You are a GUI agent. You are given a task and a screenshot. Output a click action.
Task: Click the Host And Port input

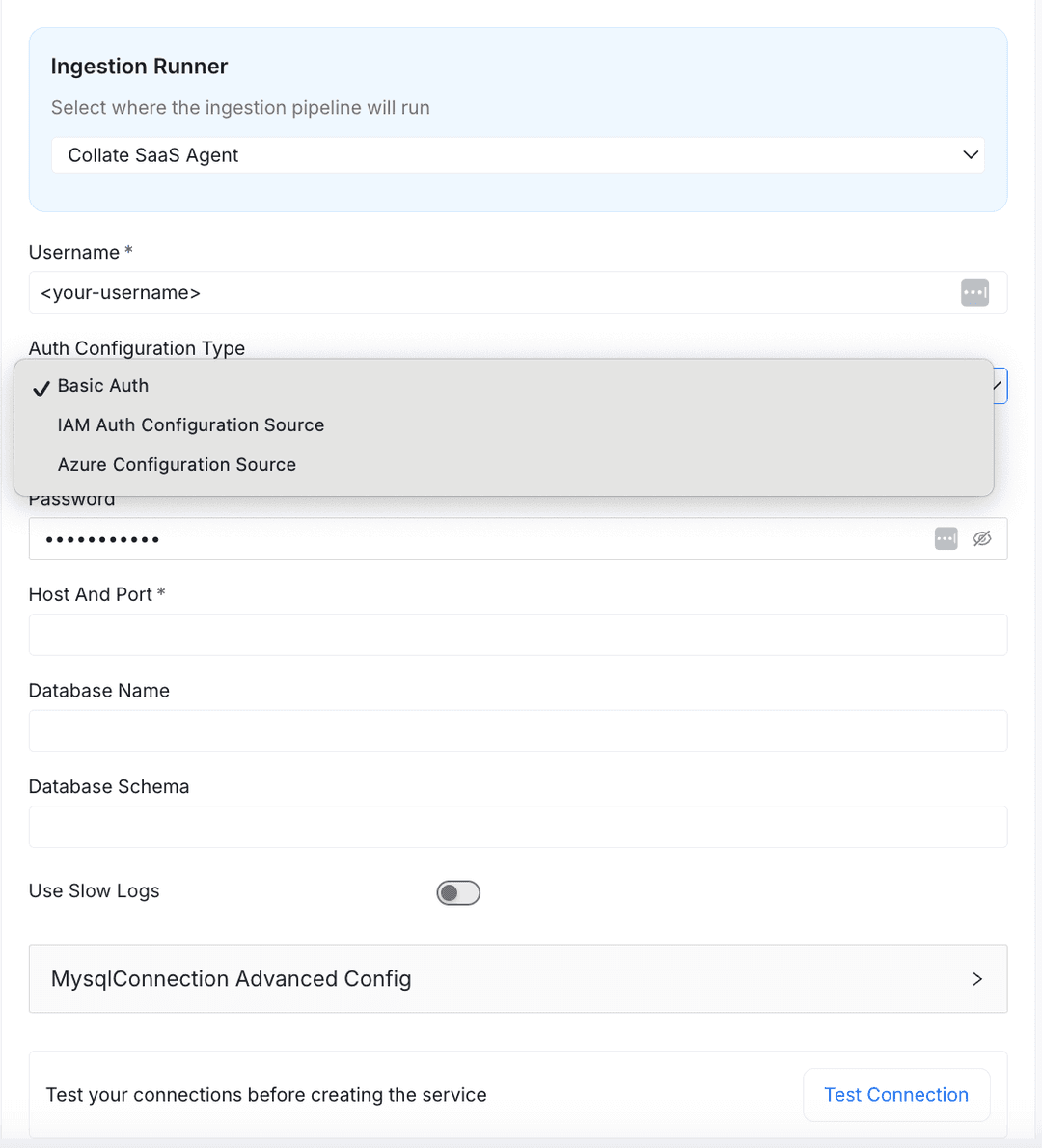click(x=517, y=635)
